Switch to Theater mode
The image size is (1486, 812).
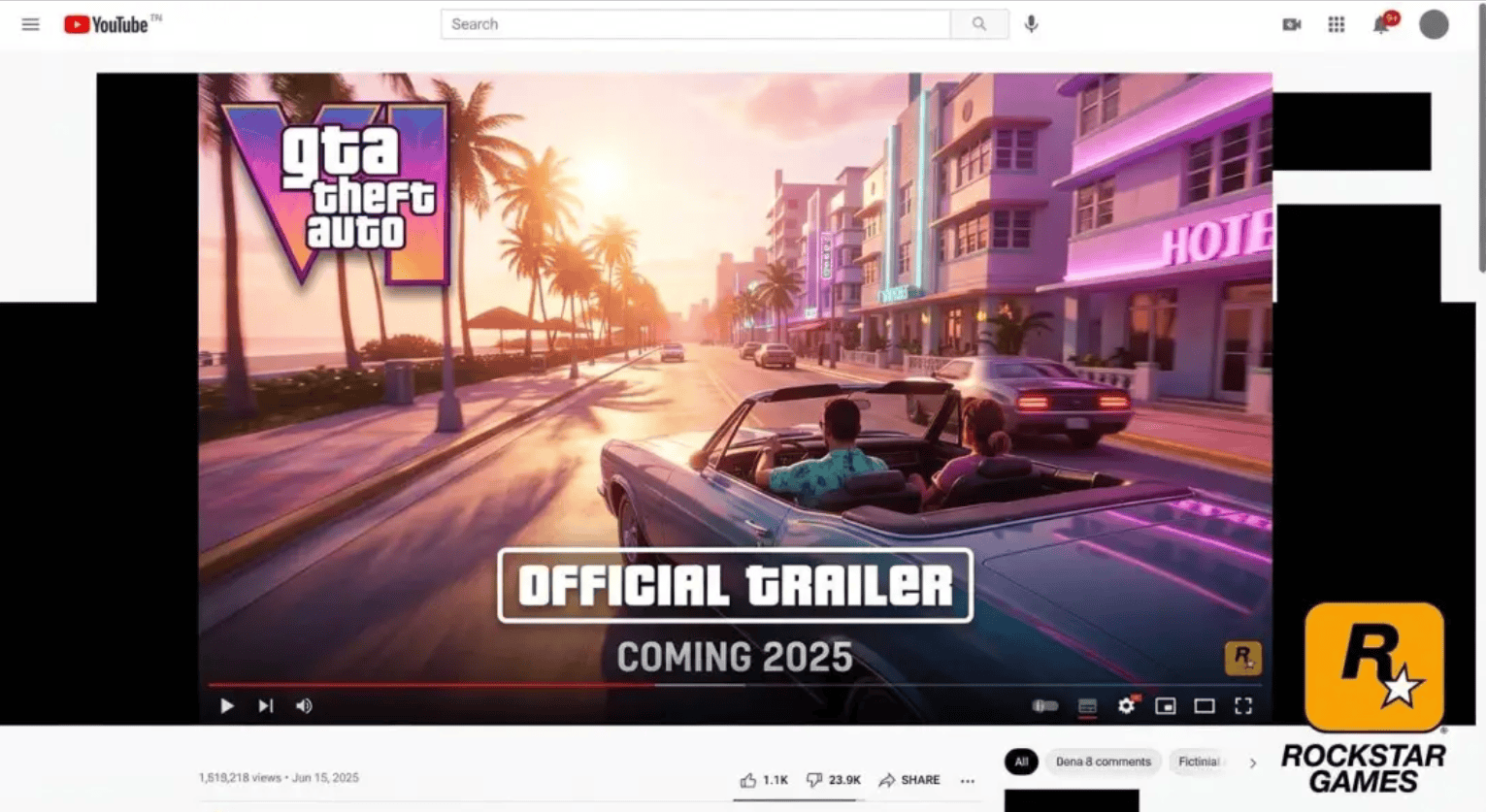point(1205,706)
